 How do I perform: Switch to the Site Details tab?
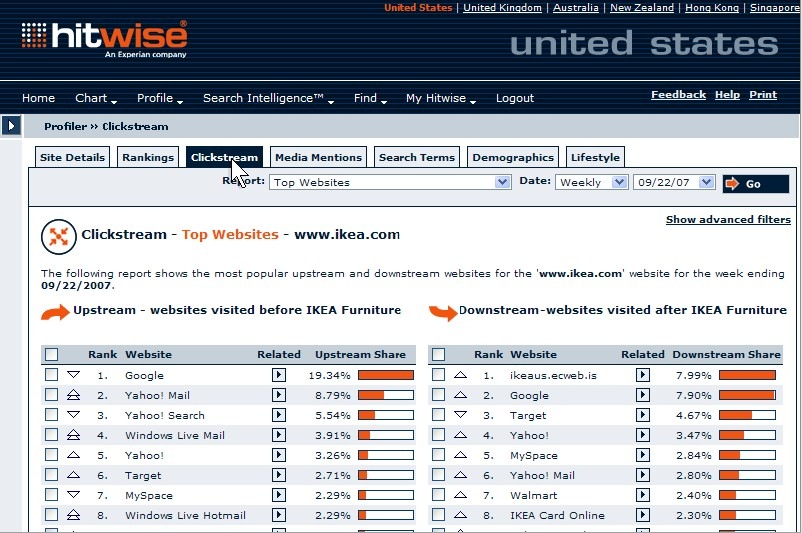coord(72,157)
